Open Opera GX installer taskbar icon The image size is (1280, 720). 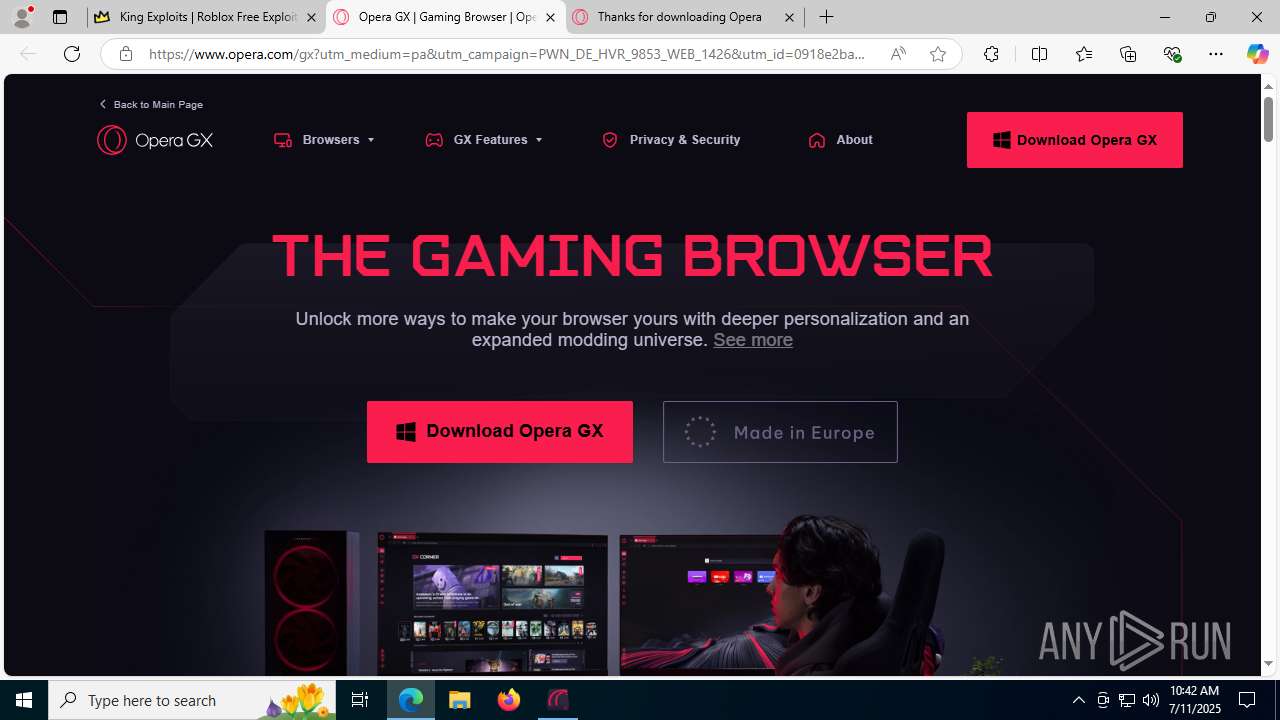point(557,700)
